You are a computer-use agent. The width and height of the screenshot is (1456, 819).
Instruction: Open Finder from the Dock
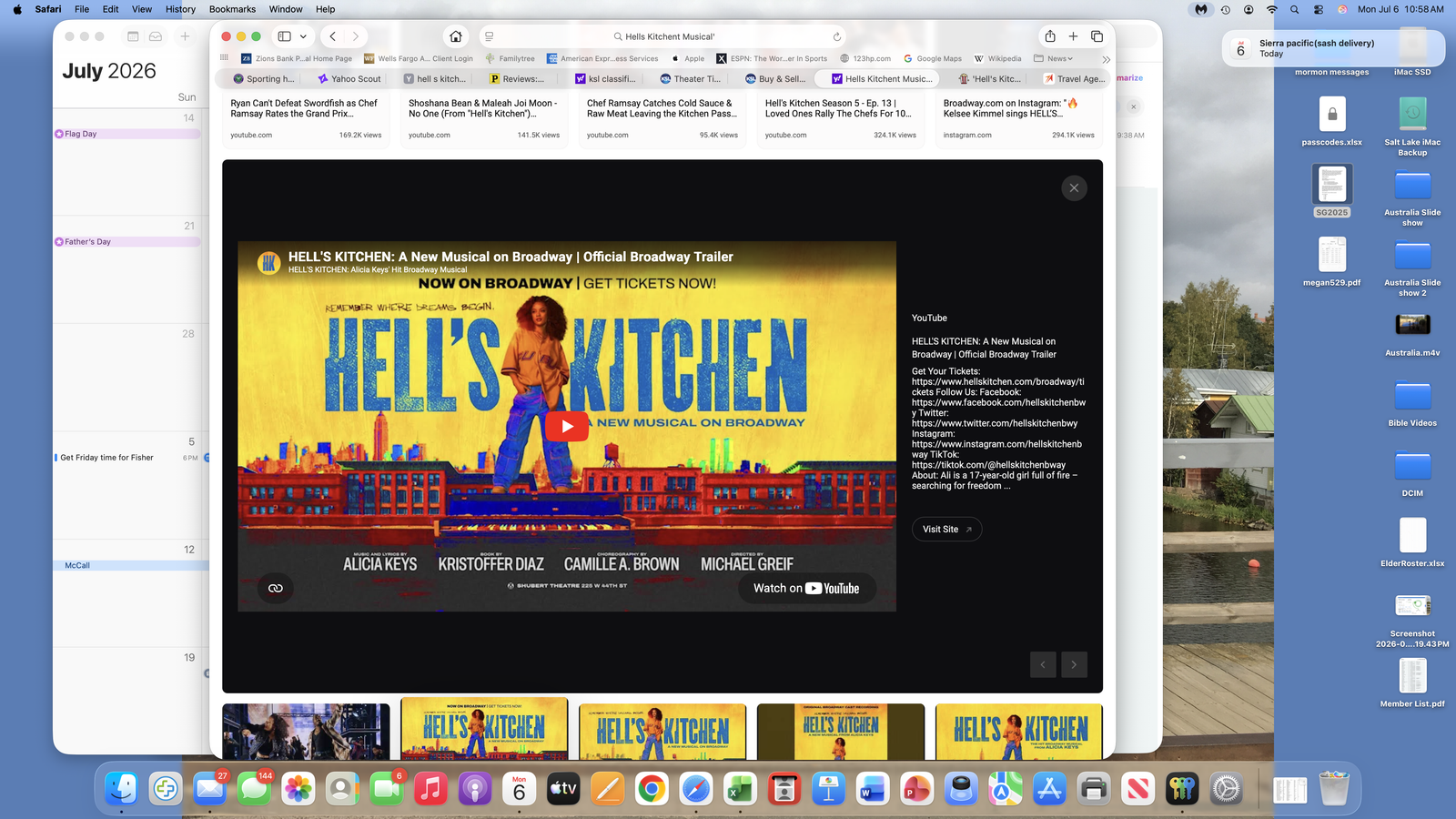pos(121,789)
